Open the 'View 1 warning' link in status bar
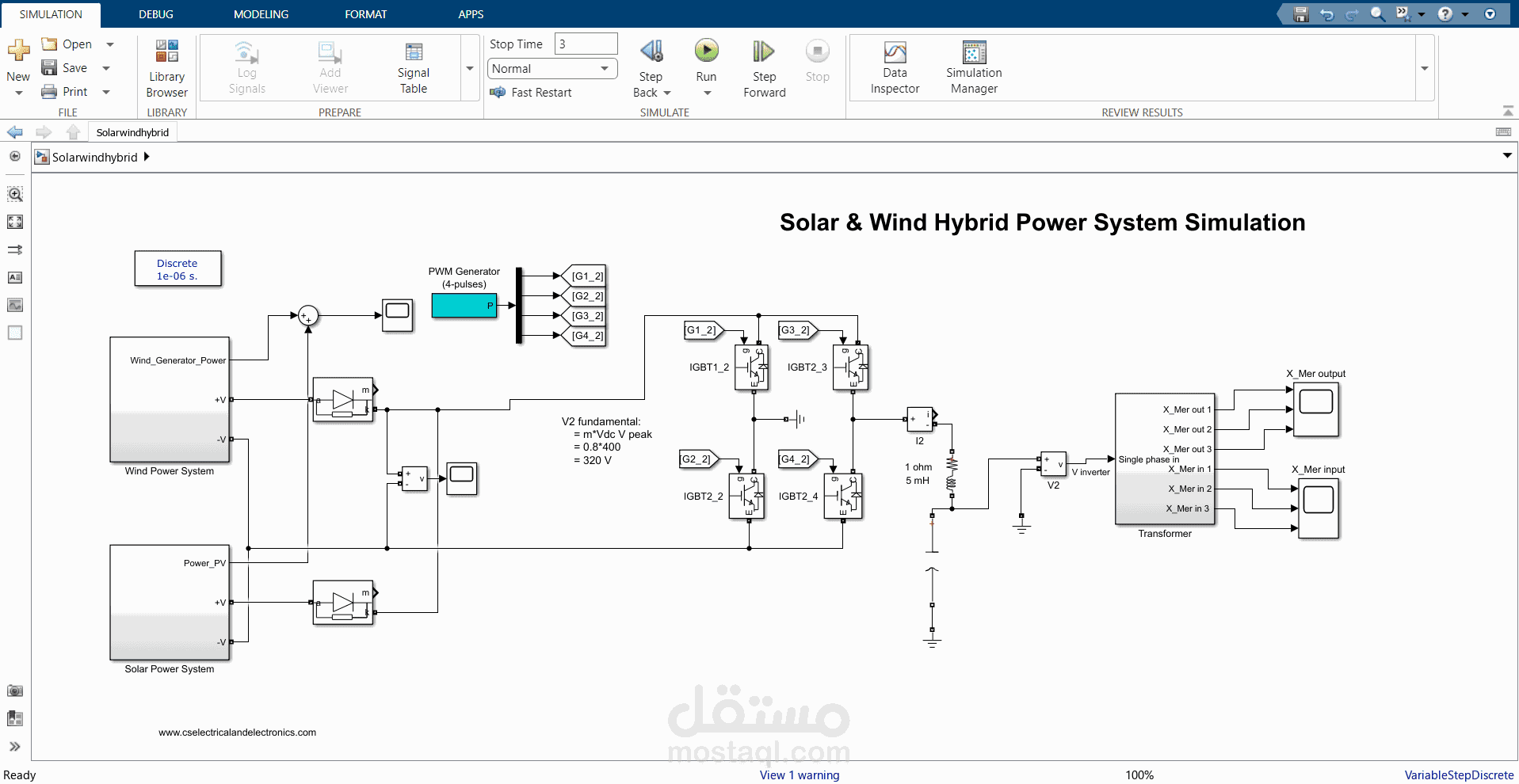This screenshot has width=1519, height=784. coord(799,774)
